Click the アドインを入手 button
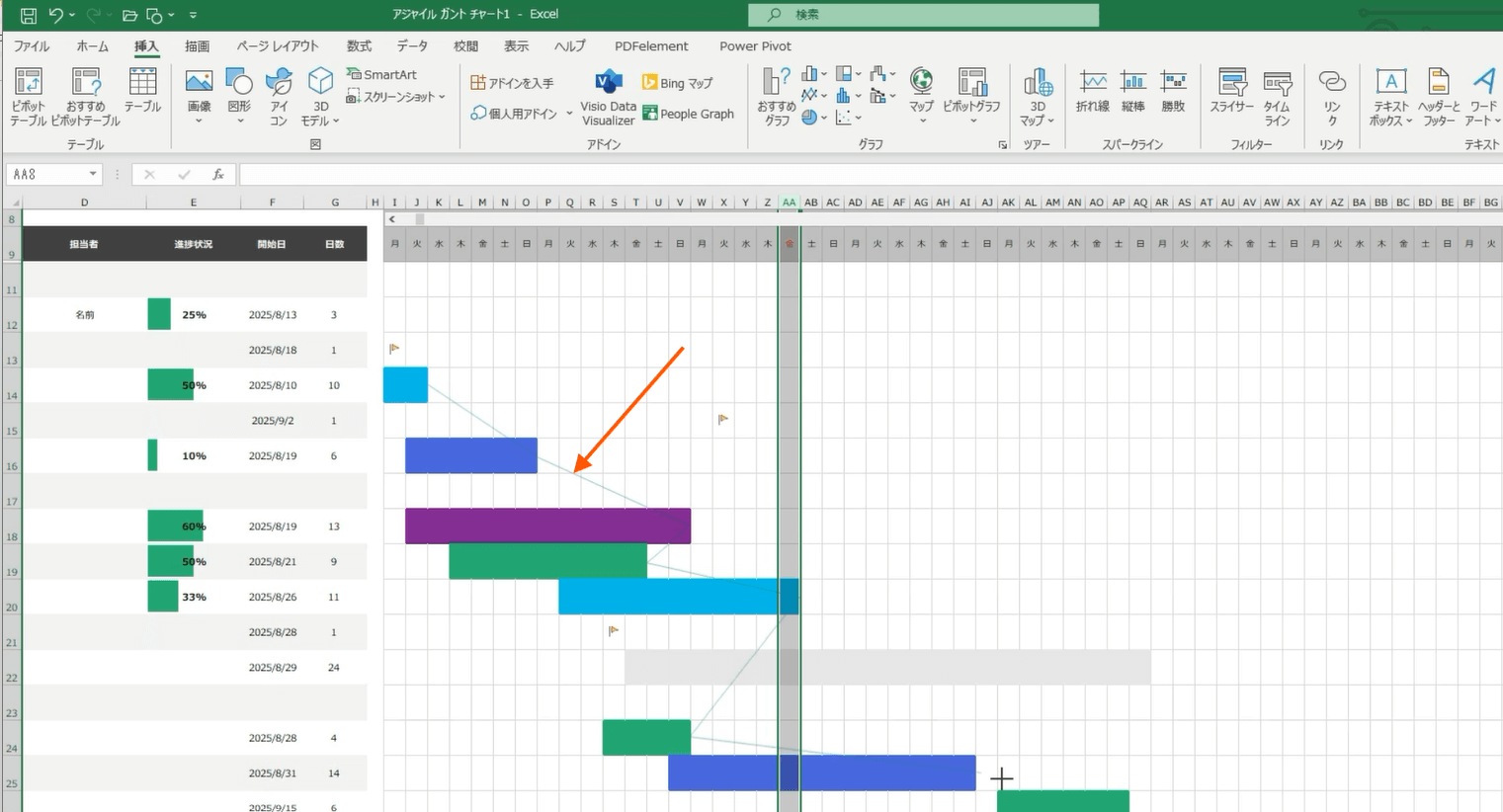1503x812 pixels. [512, 83]
